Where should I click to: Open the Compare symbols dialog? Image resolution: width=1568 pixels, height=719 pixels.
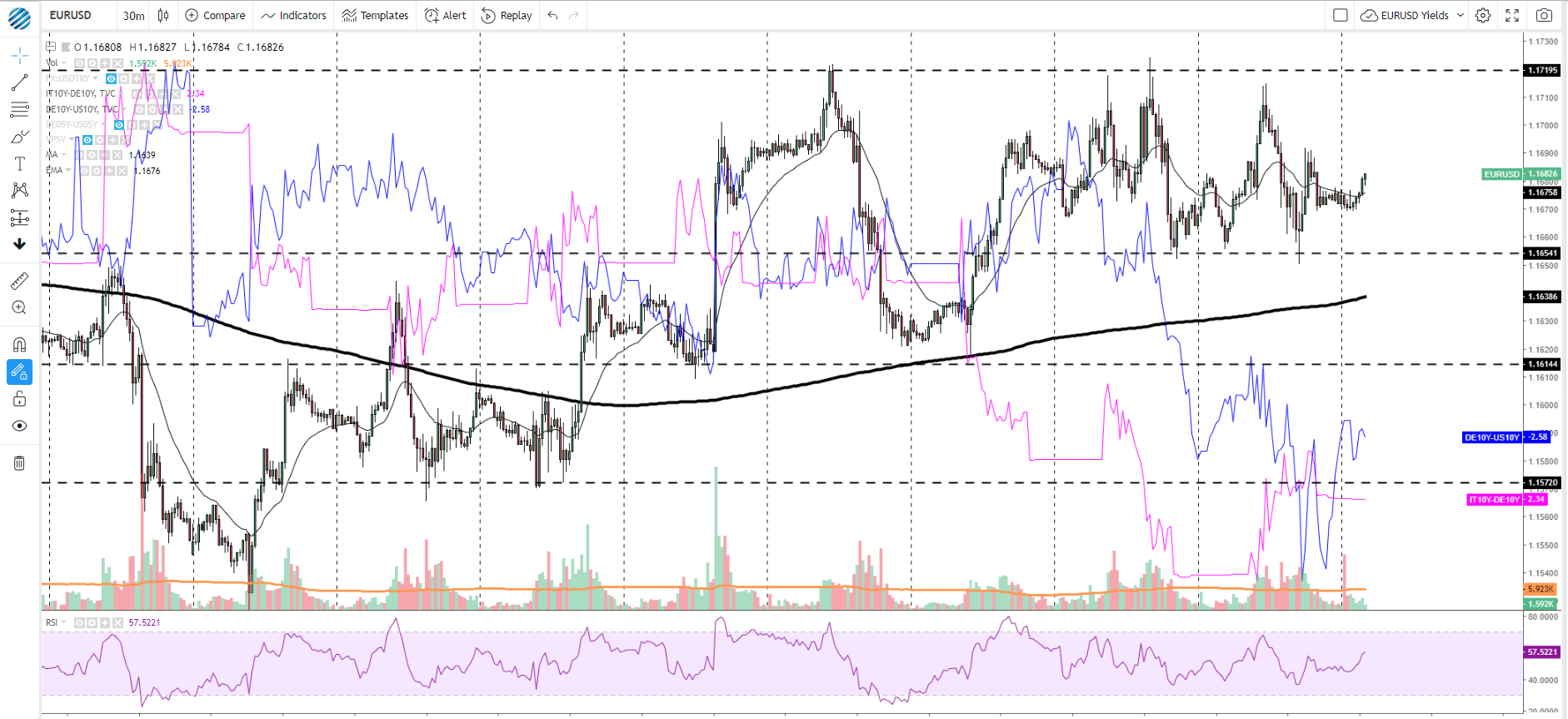pyautogui.click(x=215, y=15)
